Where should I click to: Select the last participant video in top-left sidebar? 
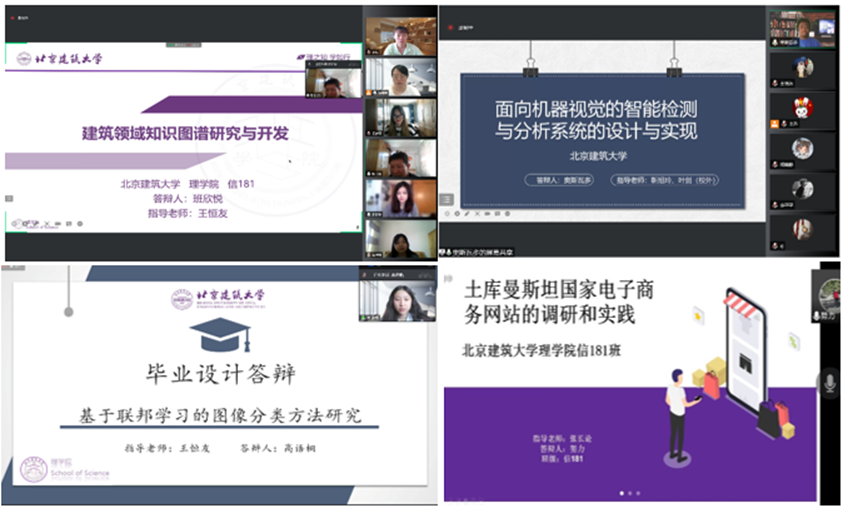pyautogui.click(x=400, y=238)
